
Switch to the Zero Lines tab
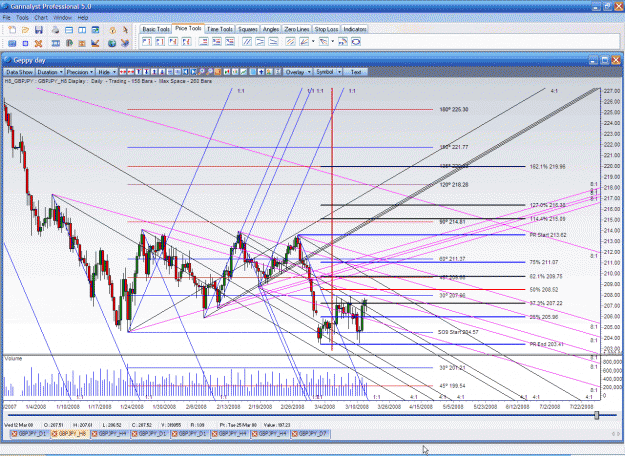point(297,29)
